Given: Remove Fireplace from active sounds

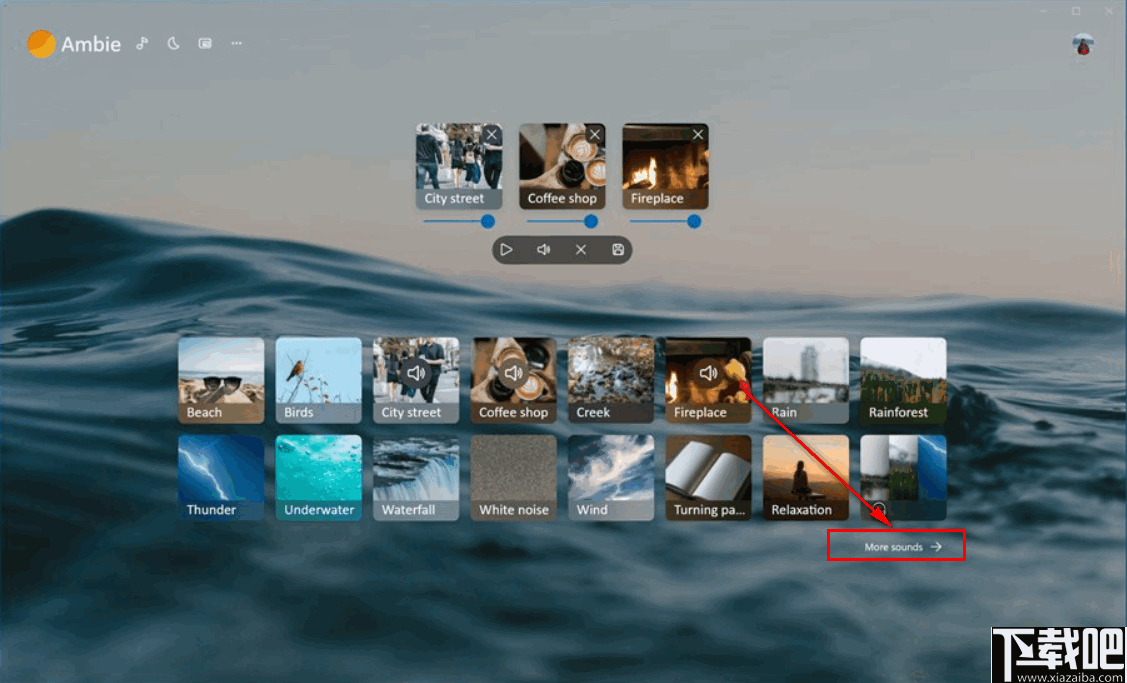Looking at the screenshot, I should click(698, 134).
